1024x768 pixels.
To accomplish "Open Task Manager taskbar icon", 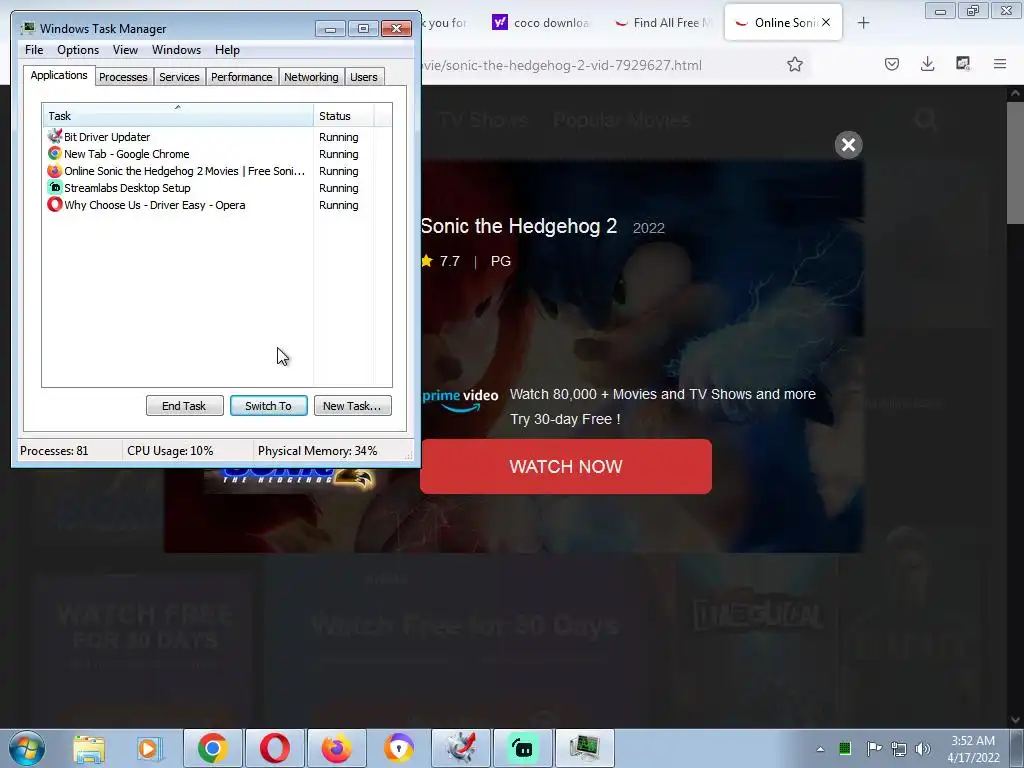I will click(584, 748).
